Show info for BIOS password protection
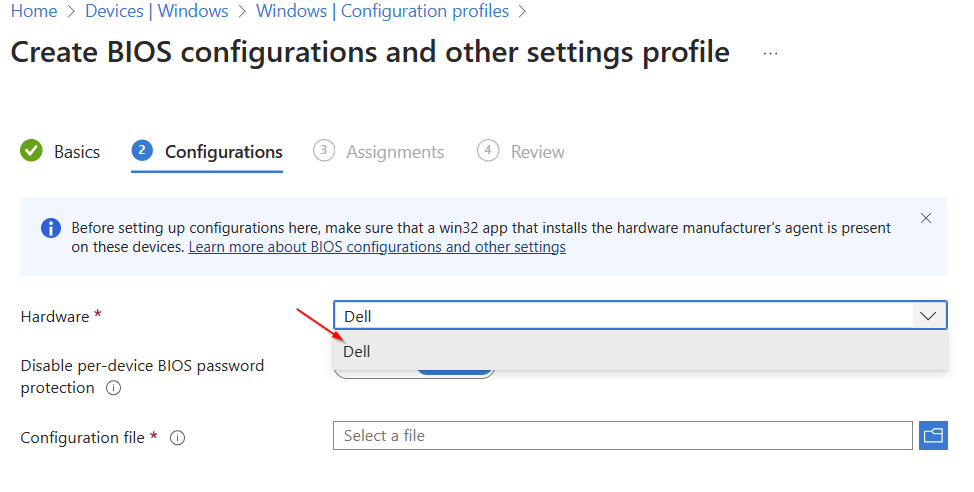This screenshot has height=492, width=974. [x=113, y=388]
